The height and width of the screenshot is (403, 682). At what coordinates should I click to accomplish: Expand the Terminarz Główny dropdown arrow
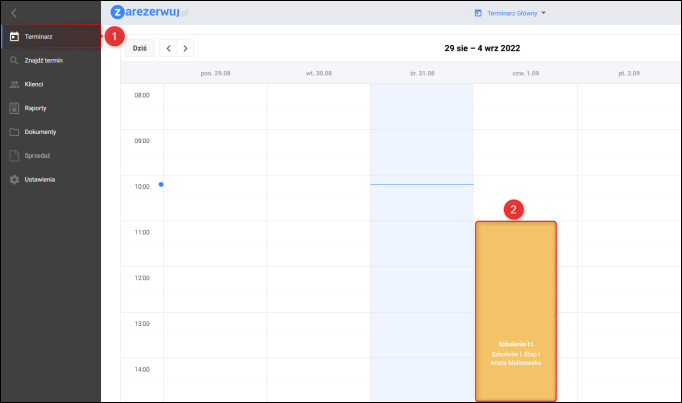tap(544, 13)
